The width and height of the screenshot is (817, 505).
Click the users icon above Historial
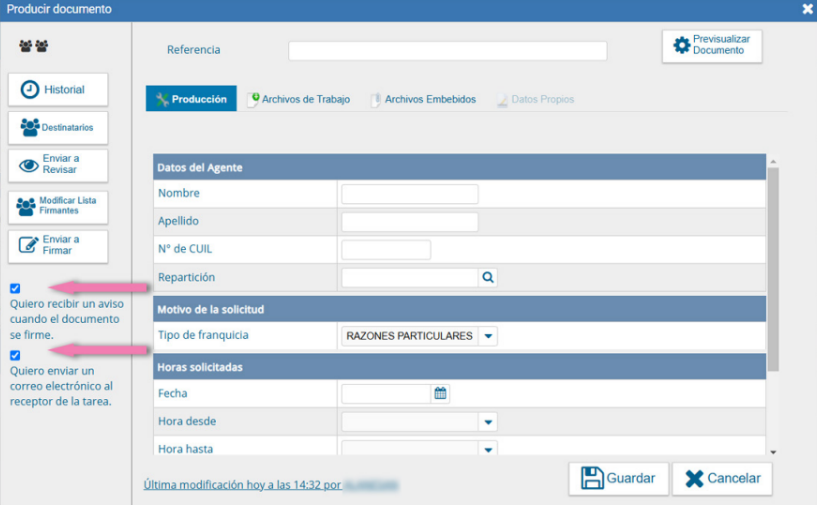(x=34, y=46)
